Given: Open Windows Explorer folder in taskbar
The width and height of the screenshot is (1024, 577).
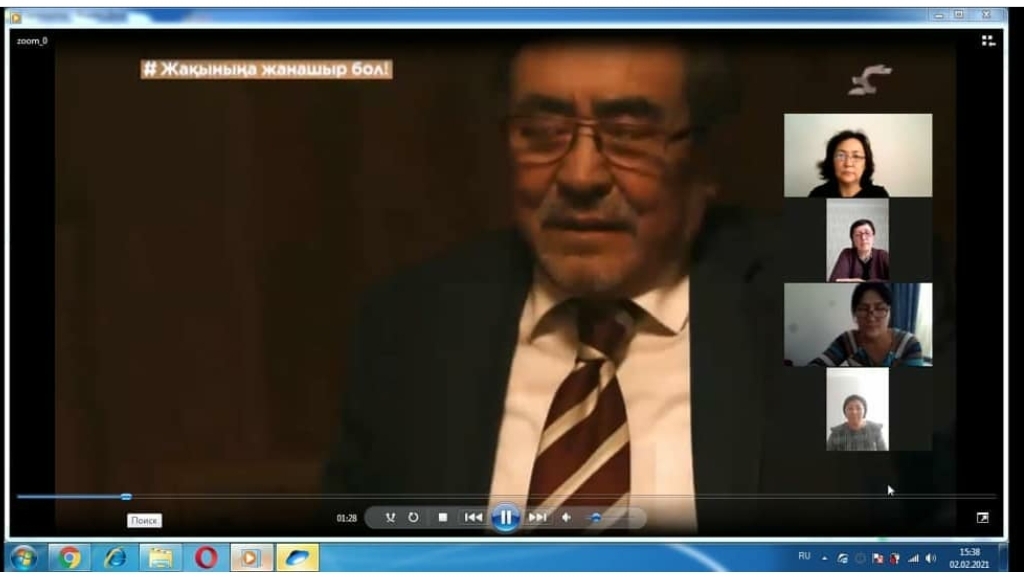Looking at the screenshot, I should coord(160,557).
